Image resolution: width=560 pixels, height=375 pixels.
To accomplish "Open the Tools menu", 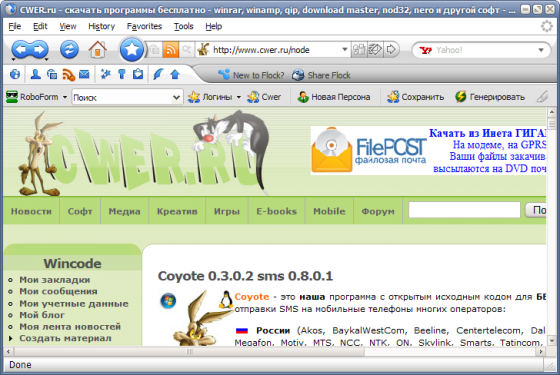I will tap(184, 26).
